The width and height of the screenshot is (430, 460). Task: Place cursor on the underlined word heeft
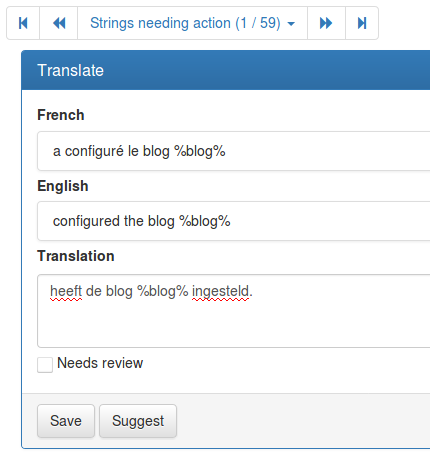coord(66,291)
